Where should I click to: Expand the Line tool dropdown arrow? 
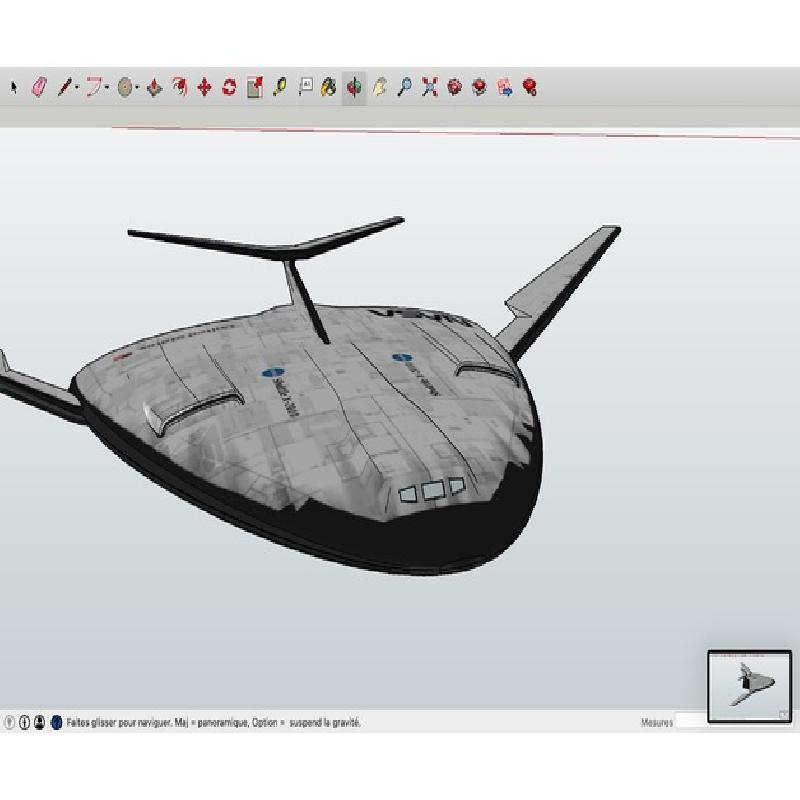click(76, 89)
